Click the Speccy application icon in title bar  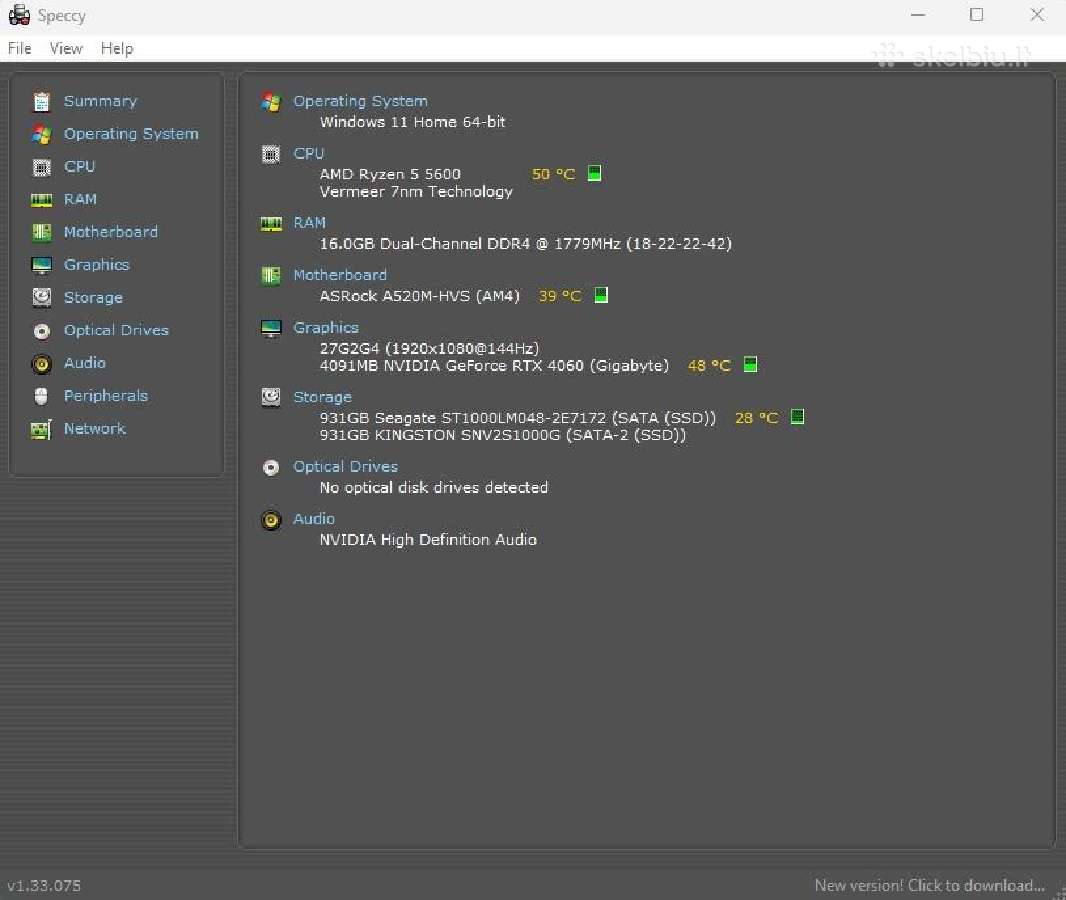click(19, 15)
